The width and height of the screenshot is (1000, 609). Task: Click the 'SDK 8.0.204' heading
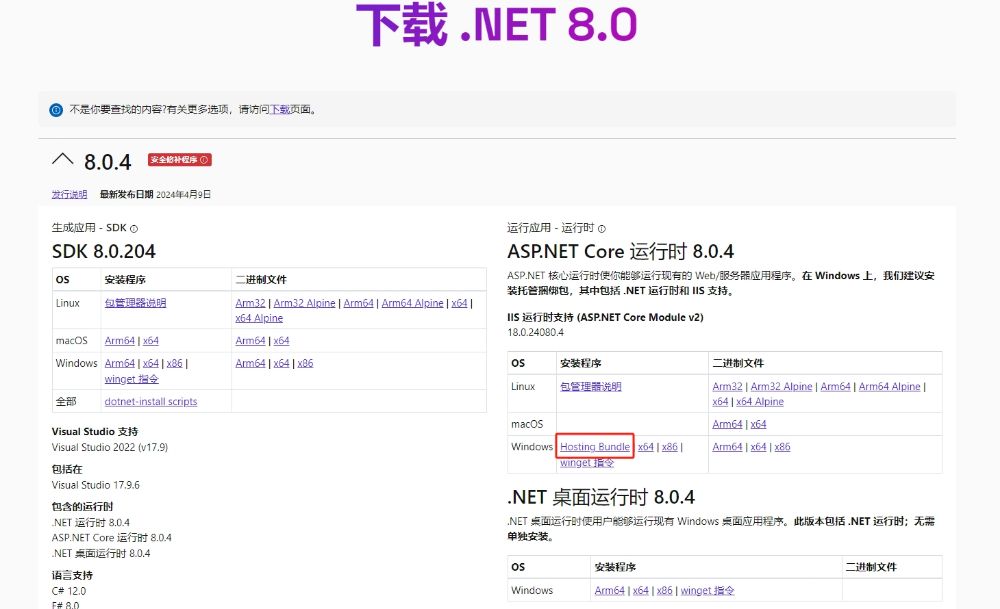coord(103,252)
